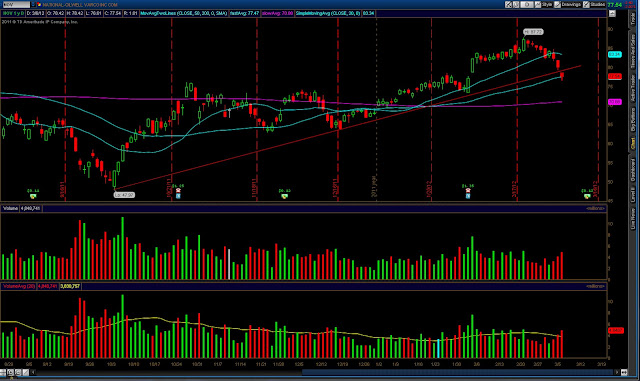Open the Level II side tab
Screen dimensions: 640x381
point(633,196)
